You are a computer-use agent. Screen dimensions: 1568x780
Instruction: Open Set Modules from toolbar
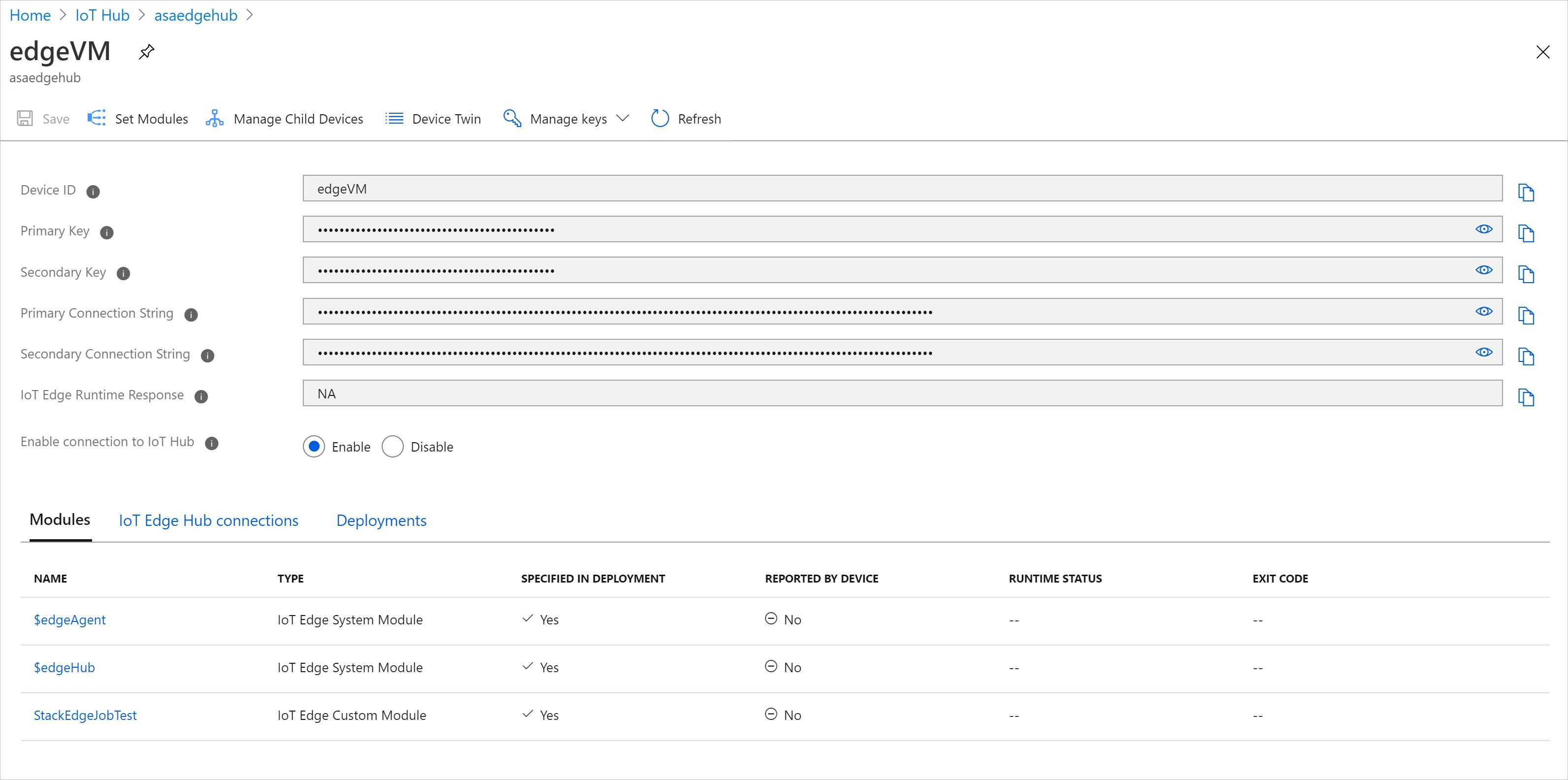(x=138, y=119)
